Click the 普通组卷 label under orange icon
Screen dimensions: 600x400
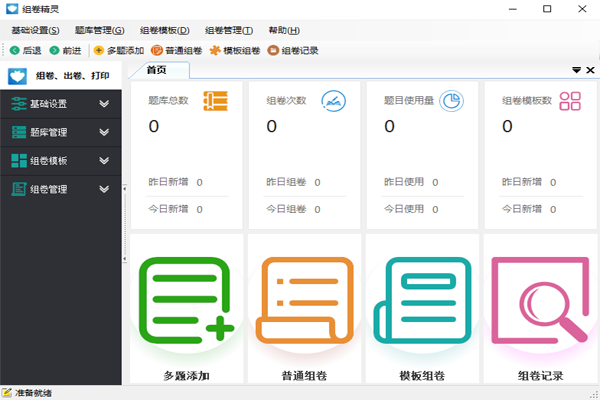pyautogui.click(x=305, y=376)
